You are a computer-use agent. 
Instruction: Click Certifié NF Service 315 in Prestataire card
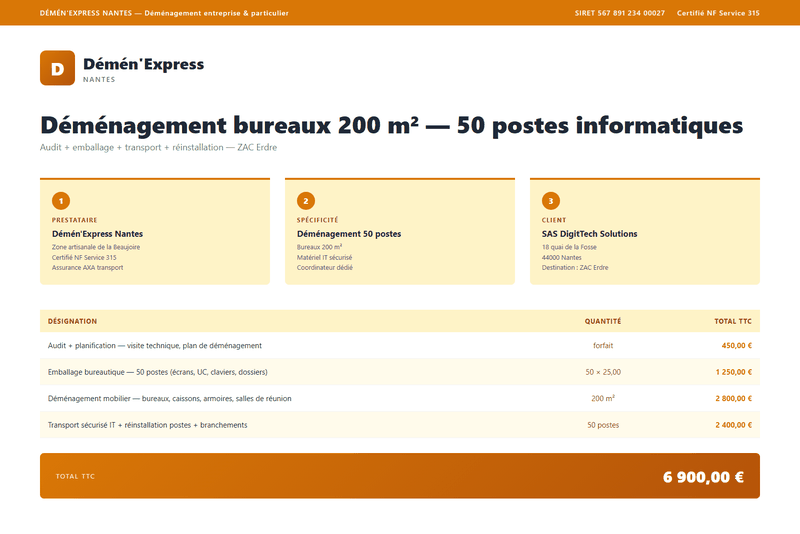click(84, 258)
